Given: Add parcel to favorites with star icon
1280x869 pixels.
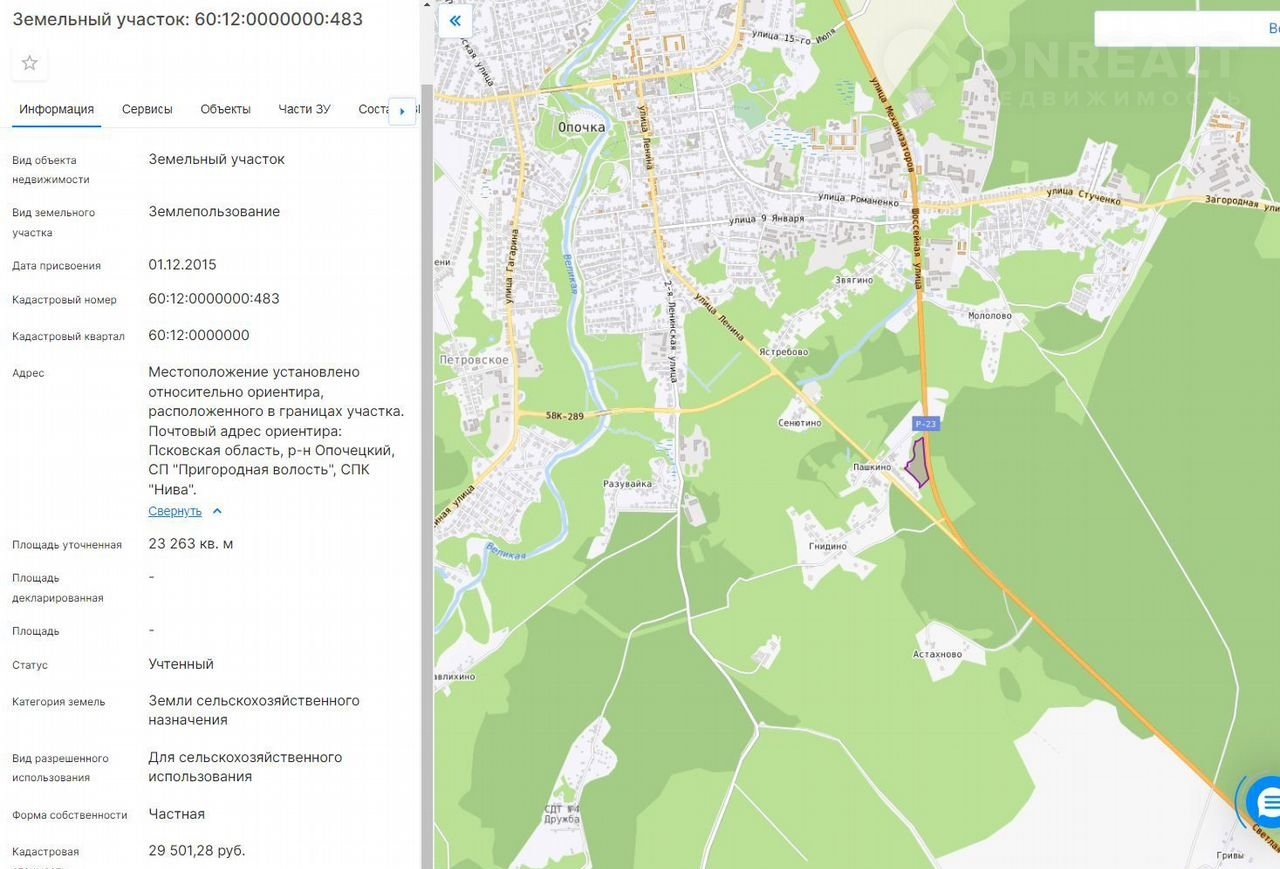Looking at the screenshot, I should pos(30,63).
